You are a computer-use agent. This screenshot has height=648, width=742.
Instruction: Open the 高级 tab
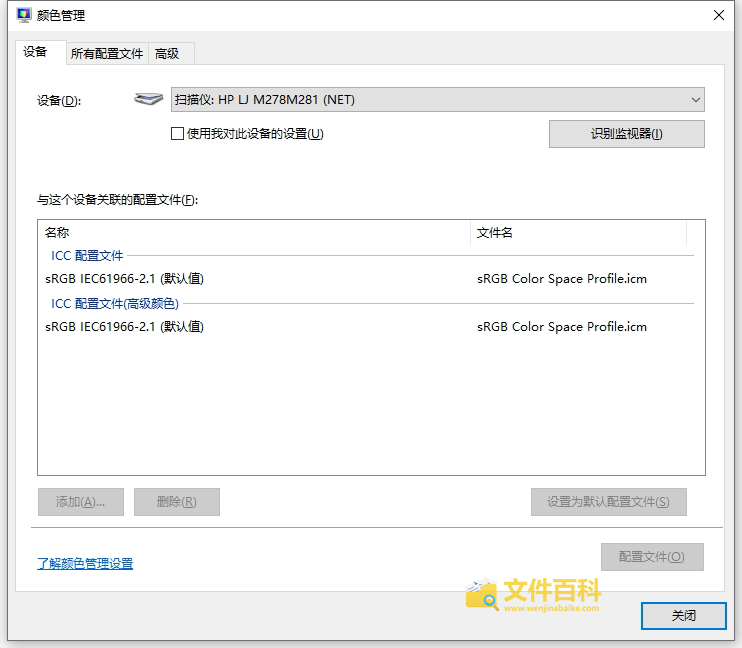pyautogui.click(x=167, y=54)
